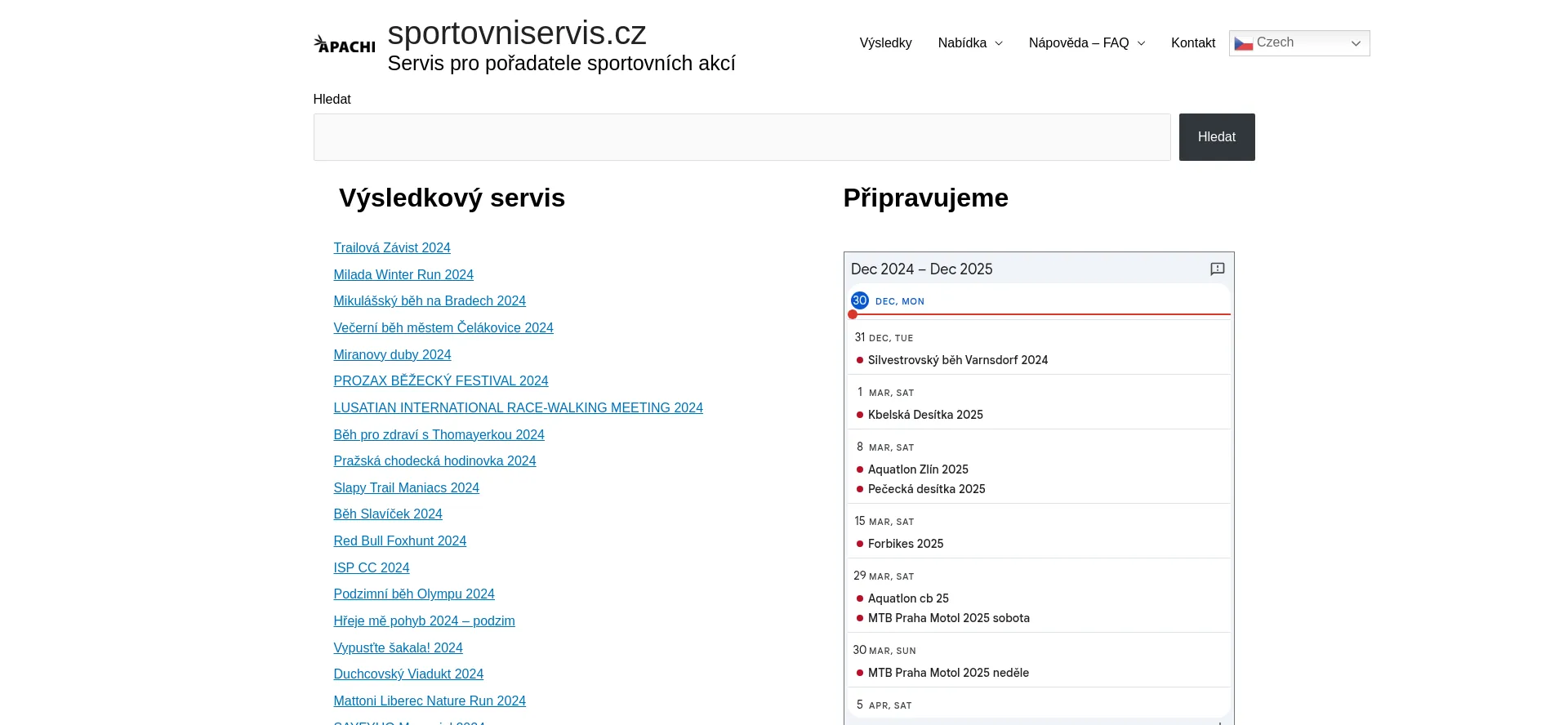This screenshot has height=725, width=1568.
Task: Open Mattoni Liberec Nature Run 2024
Action: tap(430, 701)
